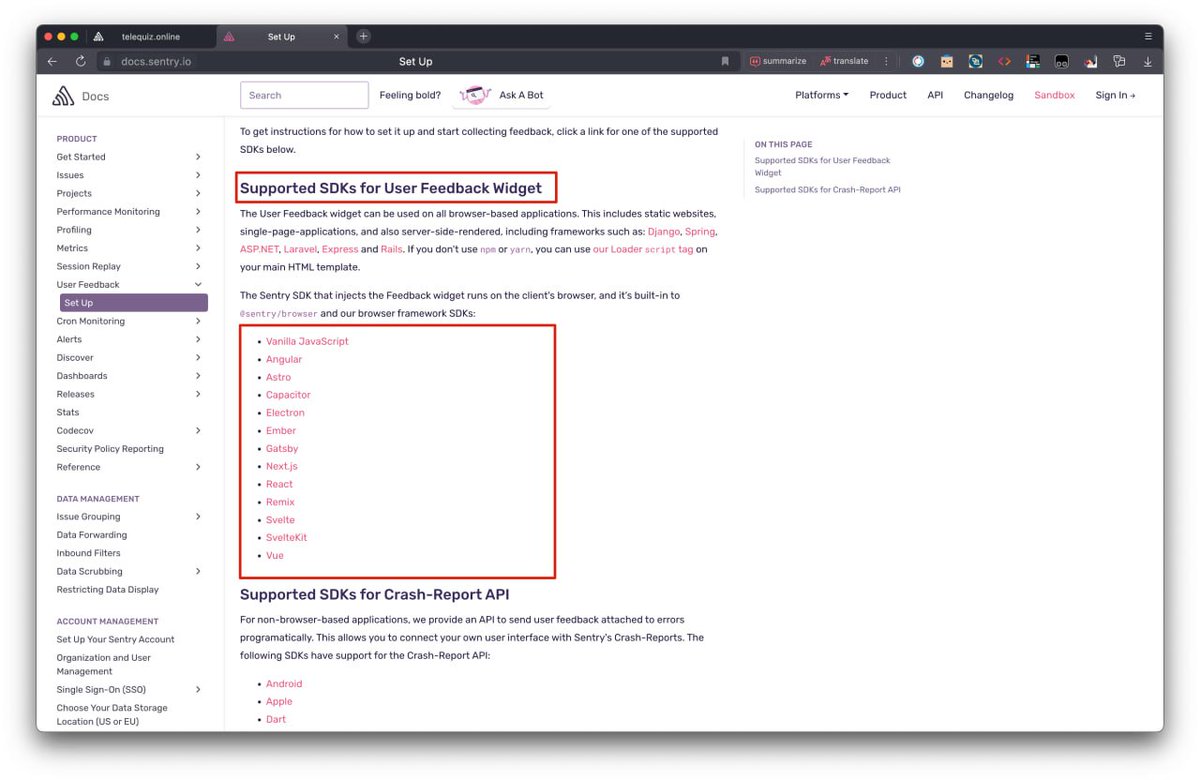Open a new tab with the plus icon
This screenshot has width=1200, height=780.
(x=363, y=36)
